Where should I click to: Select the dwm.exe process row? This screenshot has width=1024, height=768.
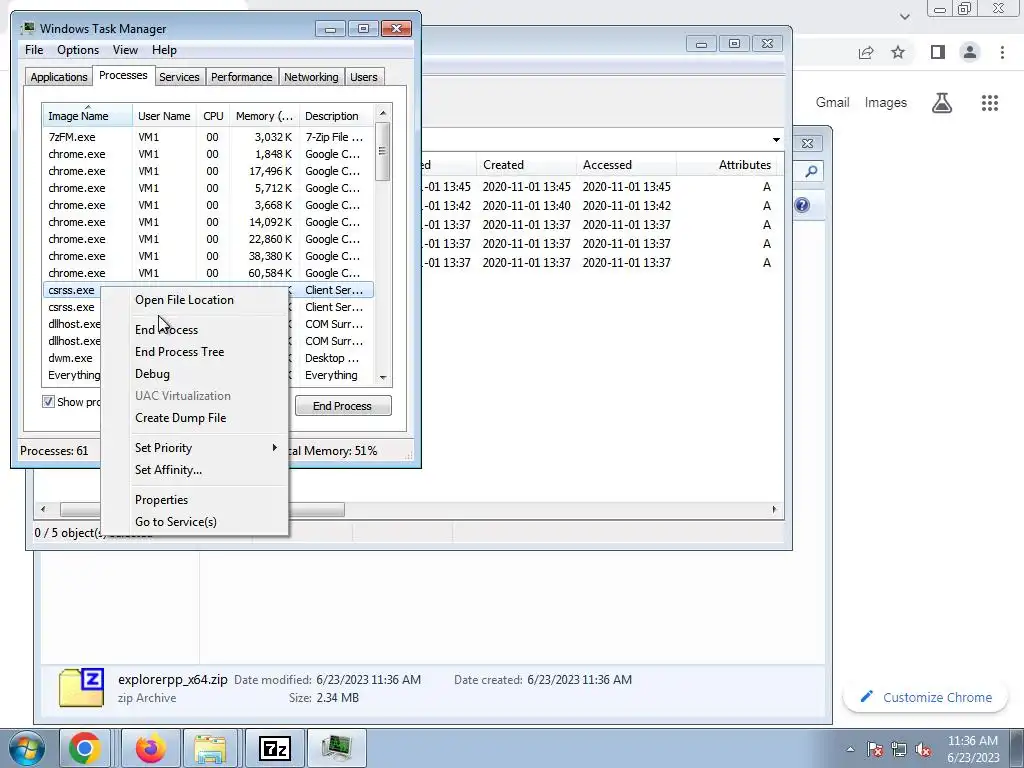coord(72,358)
